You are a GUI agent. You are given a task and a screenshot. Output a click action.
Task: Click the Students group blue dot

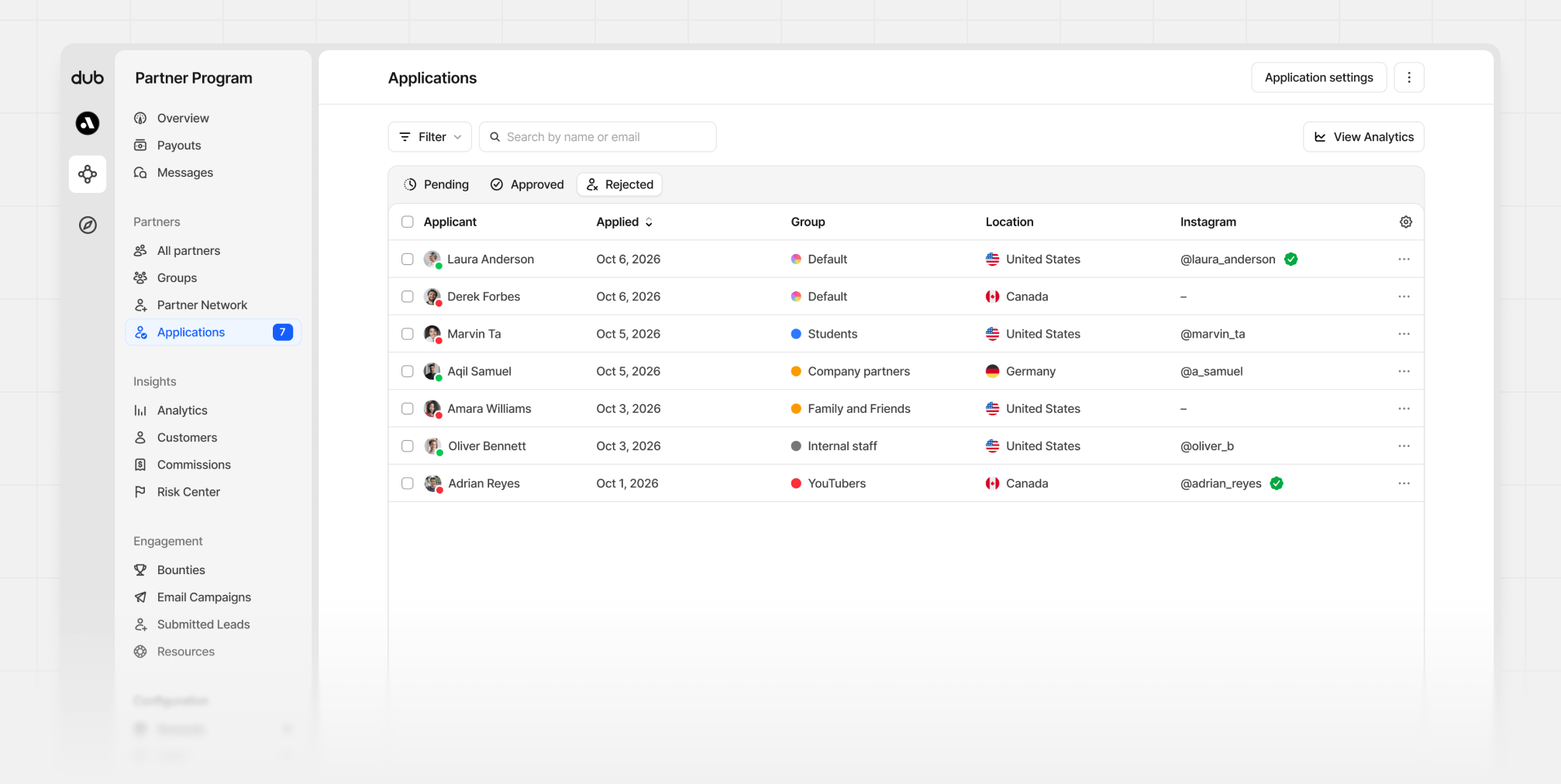pyautogui.click(x=796, y=334)
